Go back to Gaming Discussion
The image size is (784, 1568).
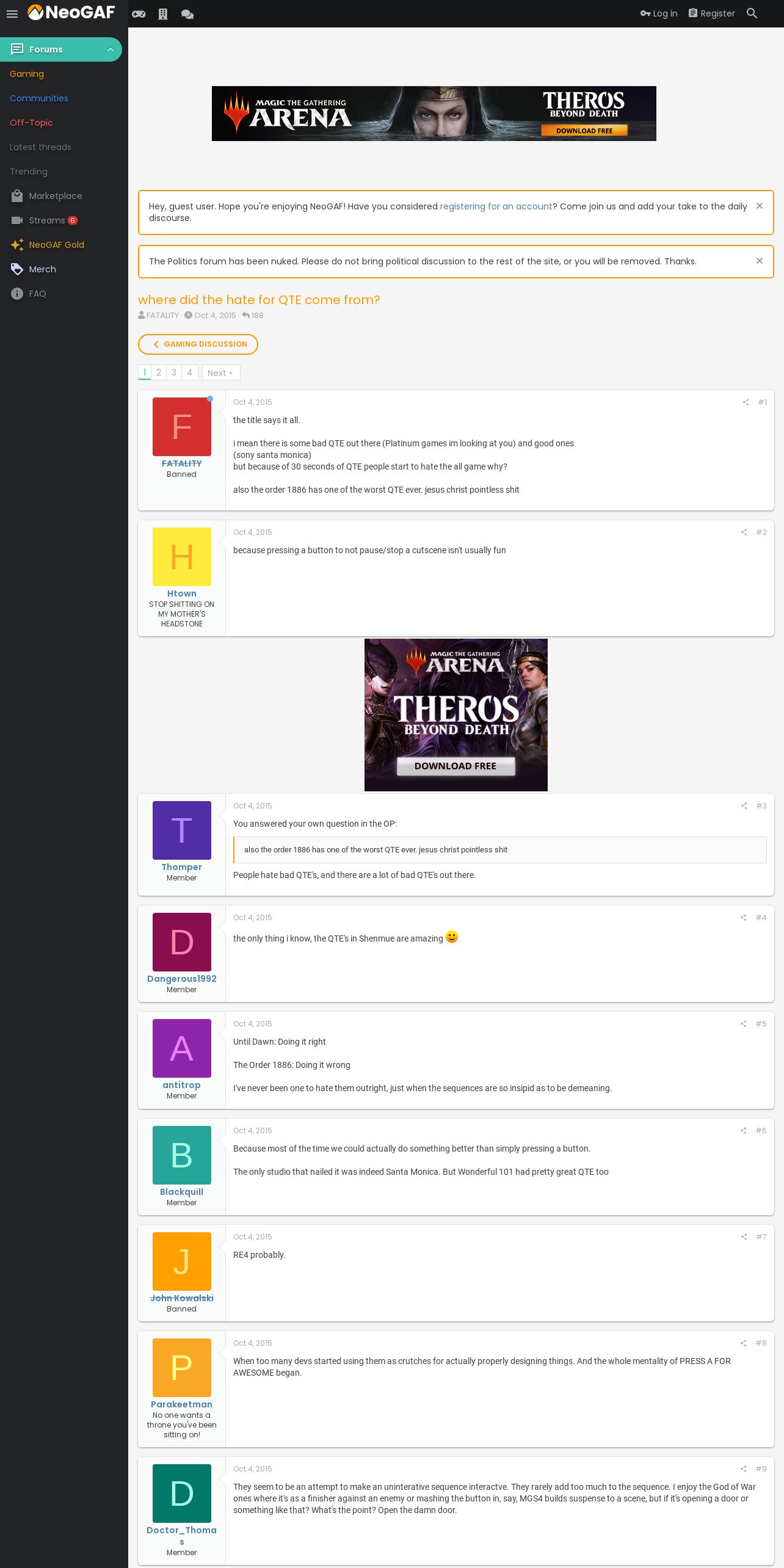click(198, 344)
